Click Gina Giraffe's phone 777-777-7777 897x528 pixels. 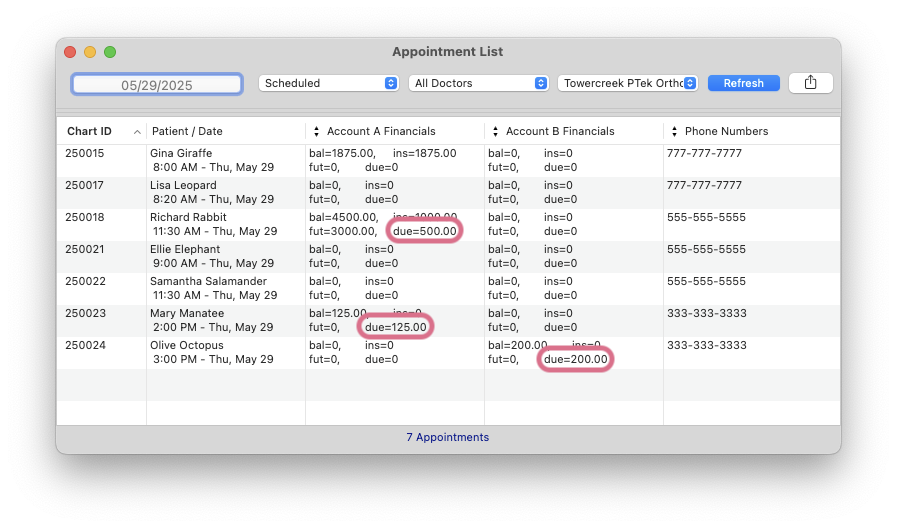(704, 153)
